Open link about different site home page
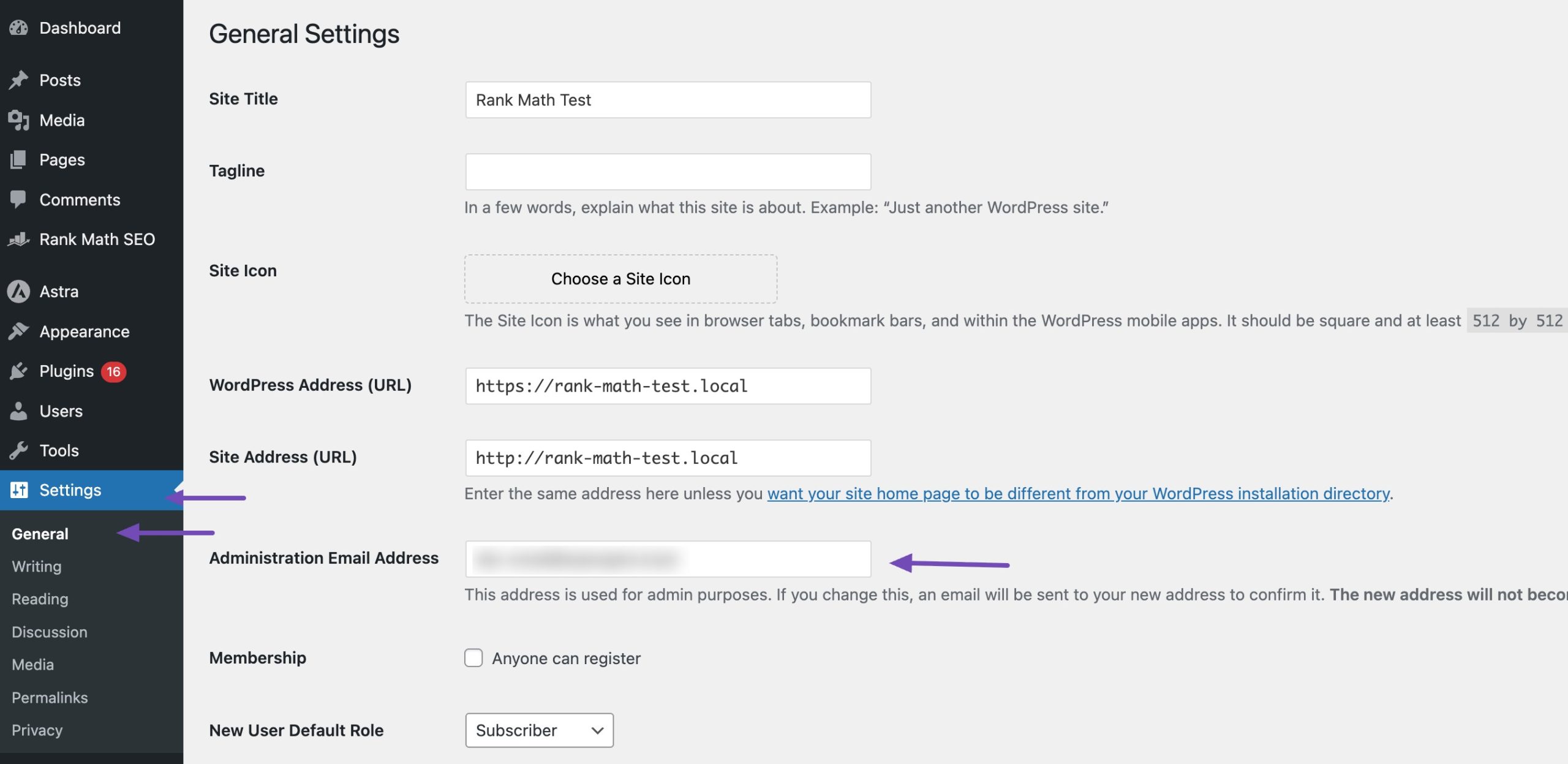Screen dimensions: 1568x764 coord(1079,494)
